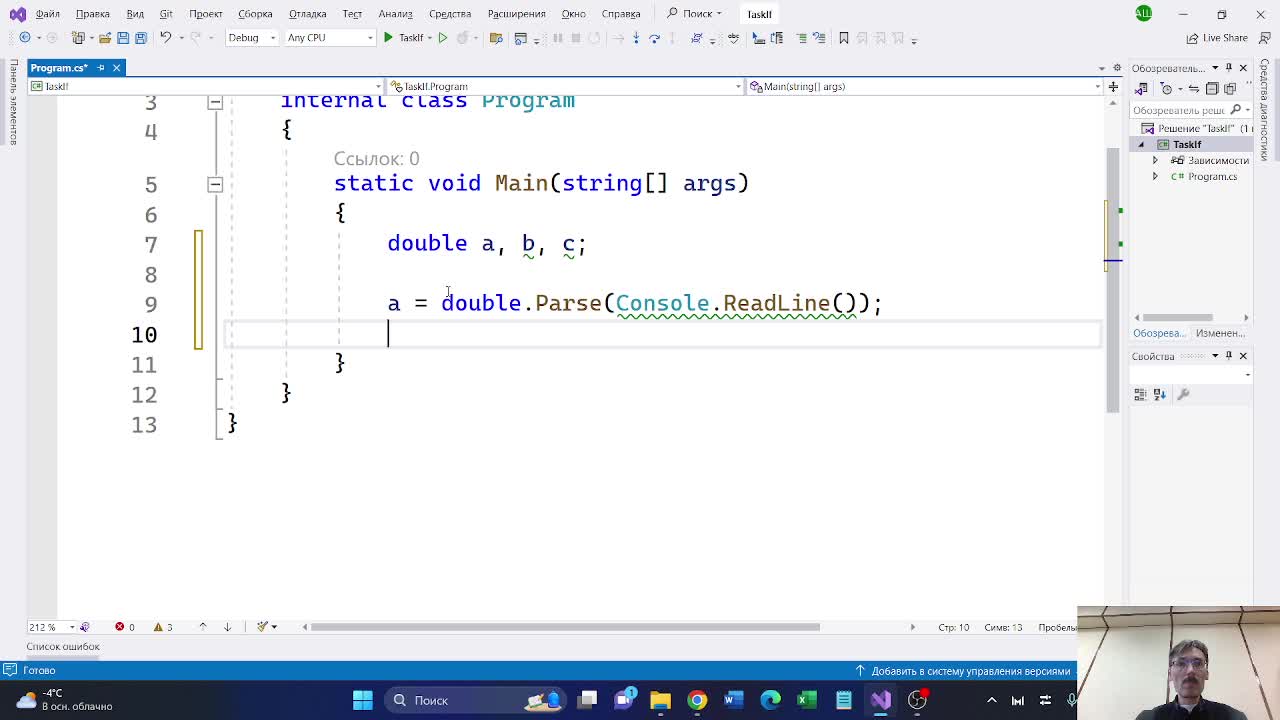The width and height of the screenshot is (1280, 720).
Task: Open the Debug configuration dropdown
Action: tap(252, 38)
